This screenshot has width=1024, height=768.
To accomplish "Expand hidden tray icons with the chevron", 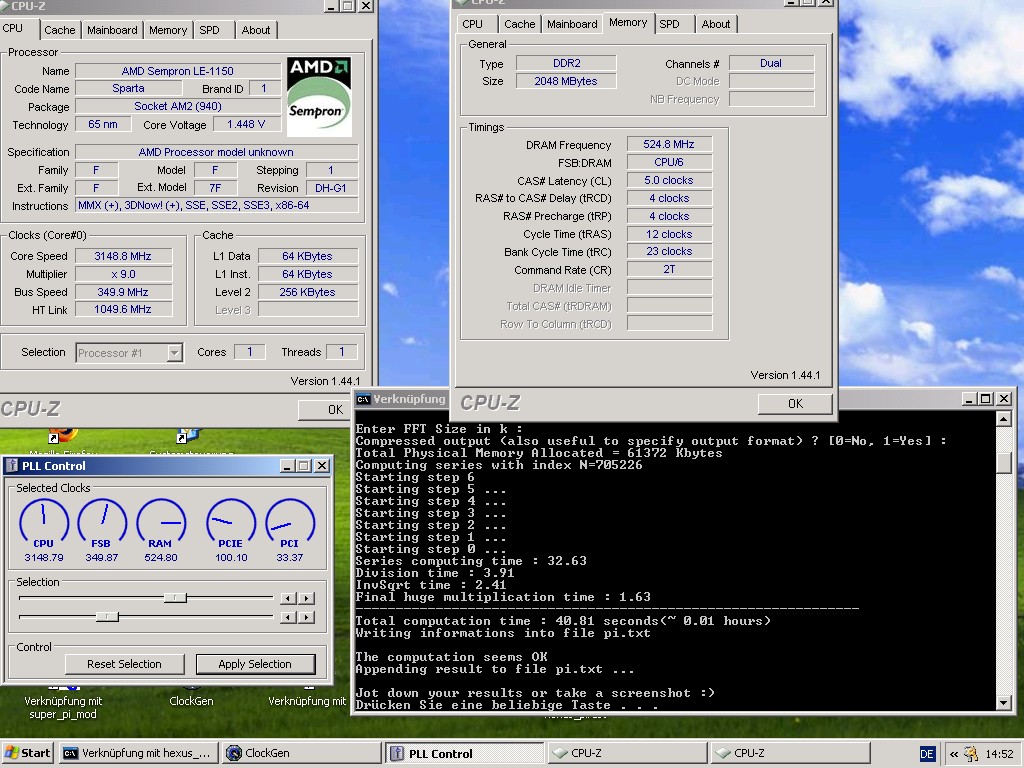I will pos(954,754).
